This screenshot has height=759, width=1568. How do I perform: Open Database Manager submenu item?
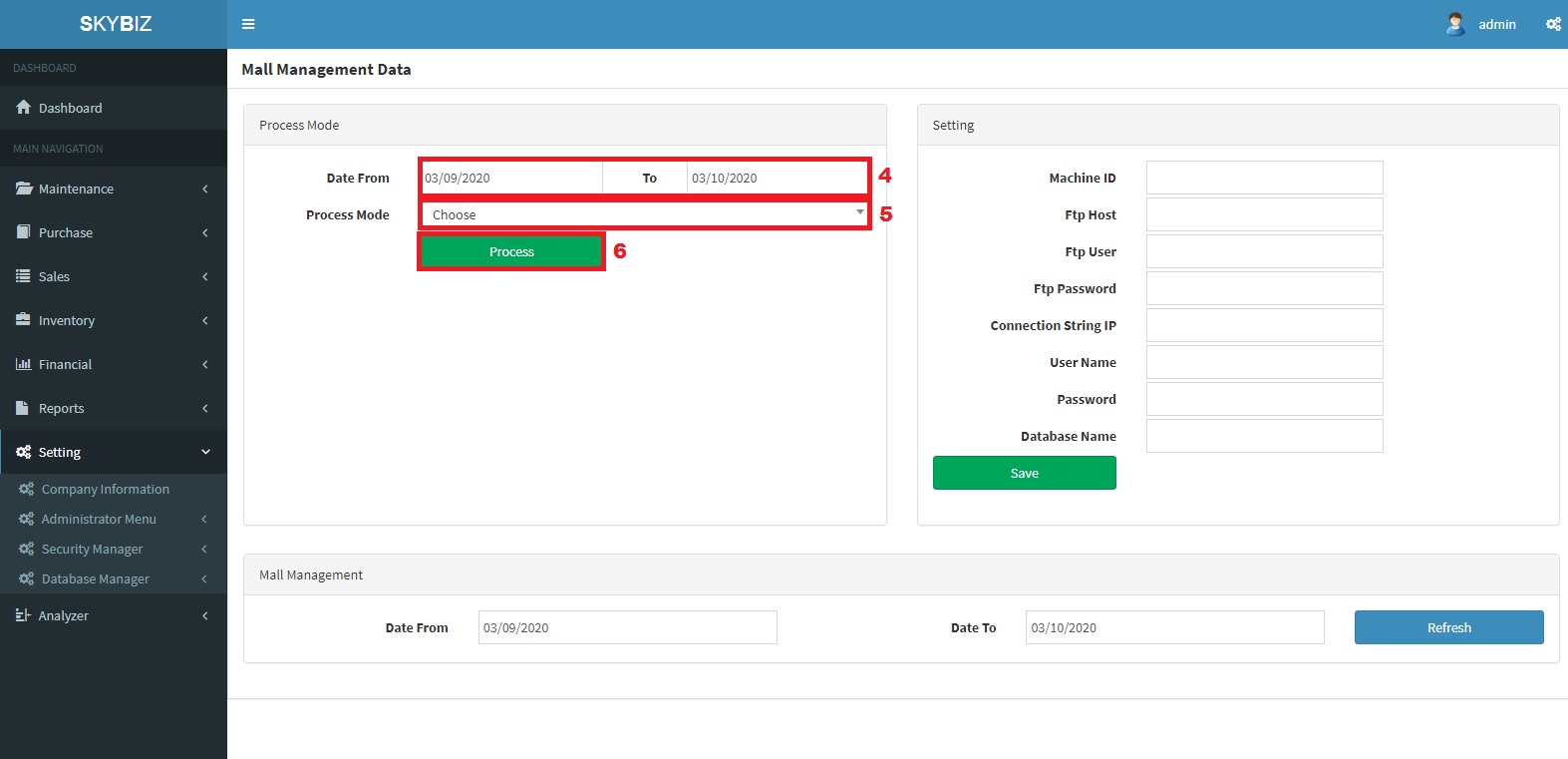click(x=95, y=578)
